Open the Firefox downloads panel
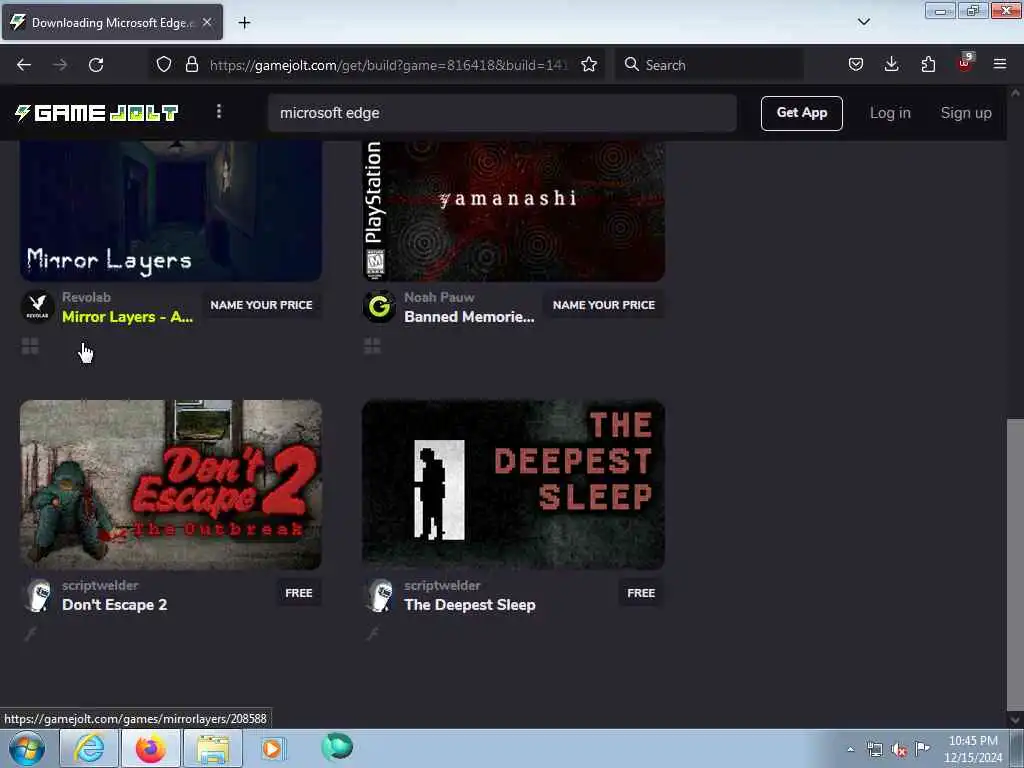Image resolution: width=1024 pixels, height=768 pixels. 891,64
